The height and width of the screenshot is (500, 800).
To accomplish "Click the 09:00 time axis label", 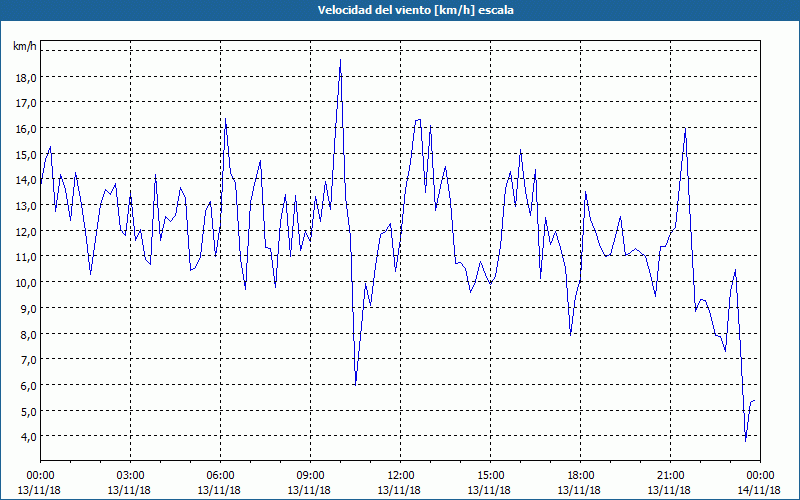I will (x=310, y=476).
